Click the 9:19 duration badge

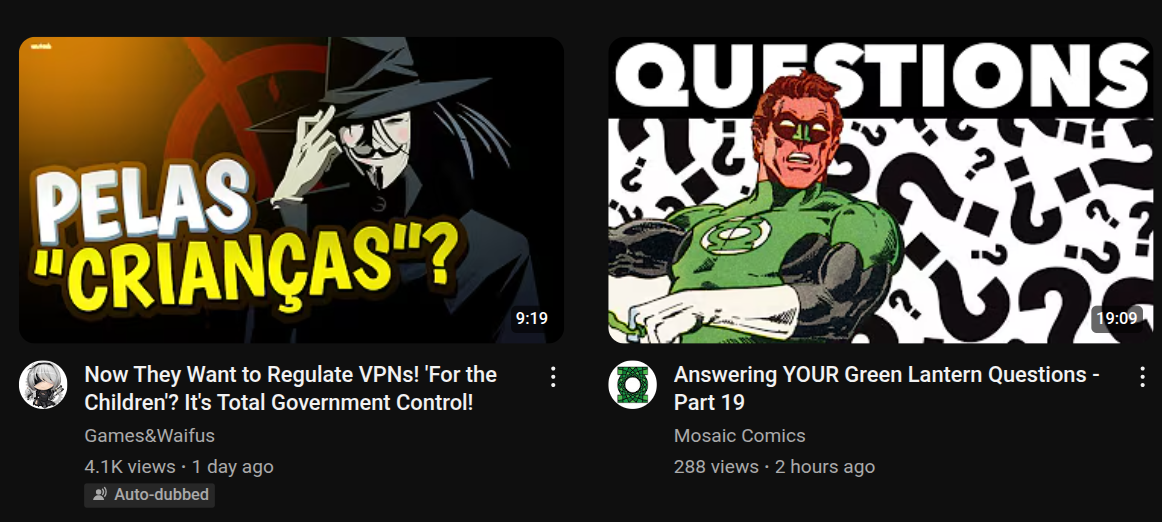(531, 319)
